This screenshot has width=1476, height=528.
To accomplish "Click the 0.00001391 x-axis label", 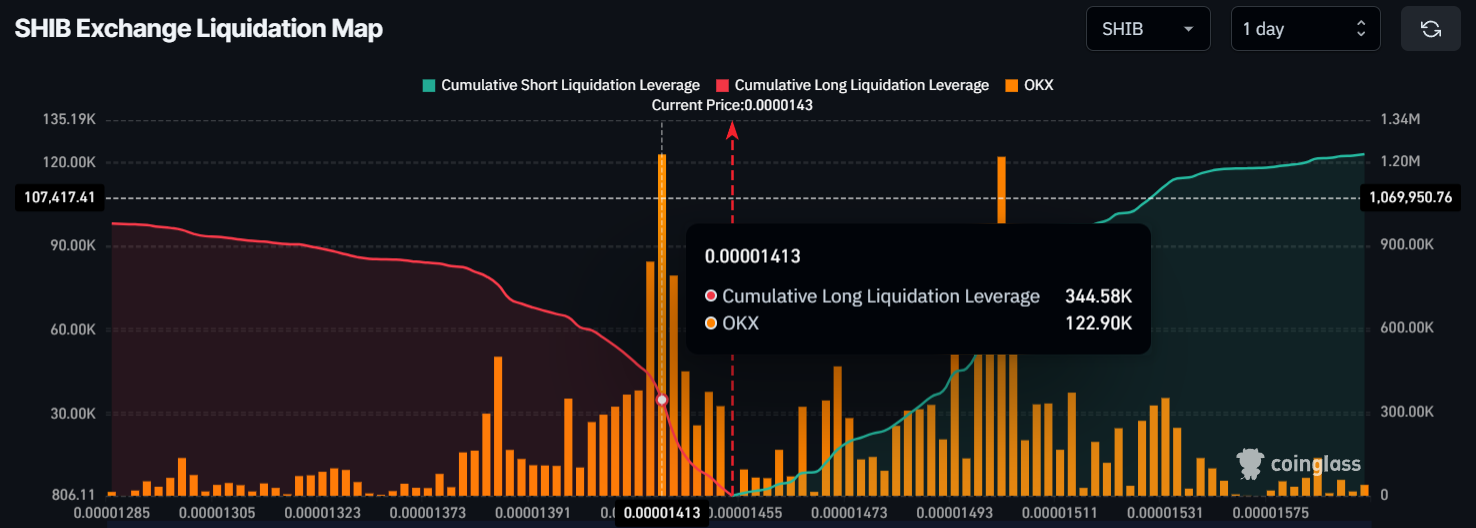I will tap(531, 513).
